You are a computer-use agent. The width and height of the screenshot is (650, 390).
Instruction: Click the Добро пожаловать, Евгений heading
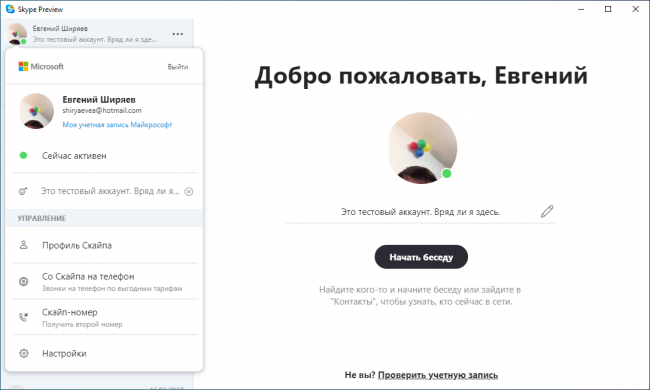(x=421, y=76)
